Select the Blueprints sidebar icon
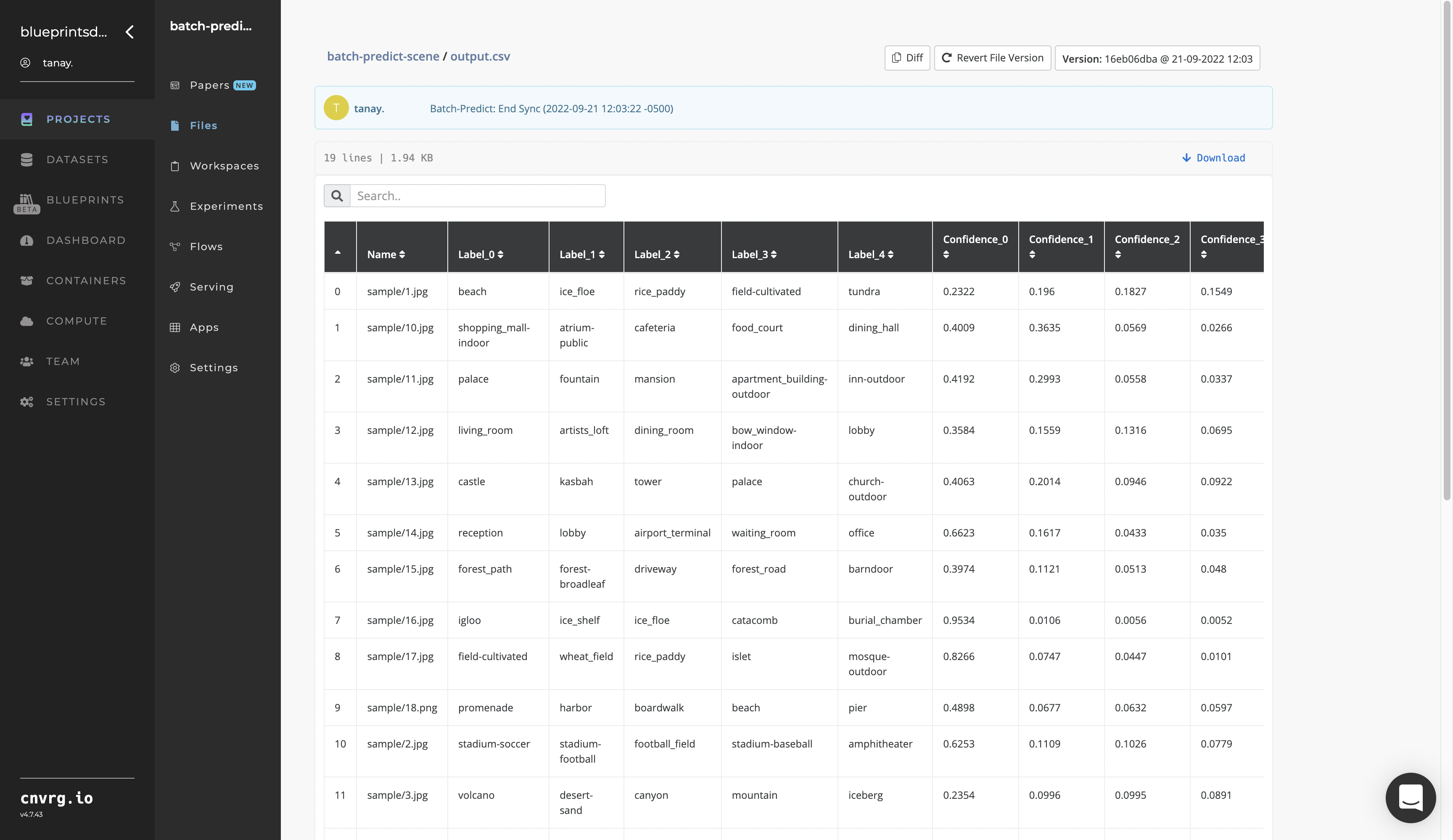The width and height of the screenshot is (1453, 840). 27,198
